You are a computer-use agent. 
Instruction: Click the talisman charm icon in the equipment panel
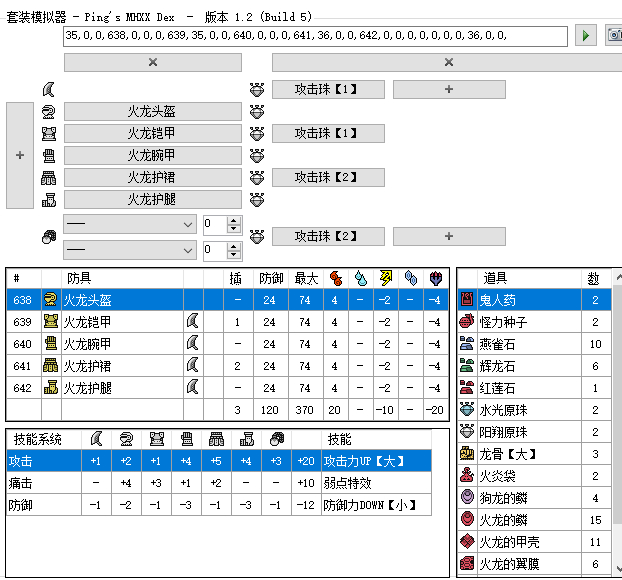pos(48,237)
